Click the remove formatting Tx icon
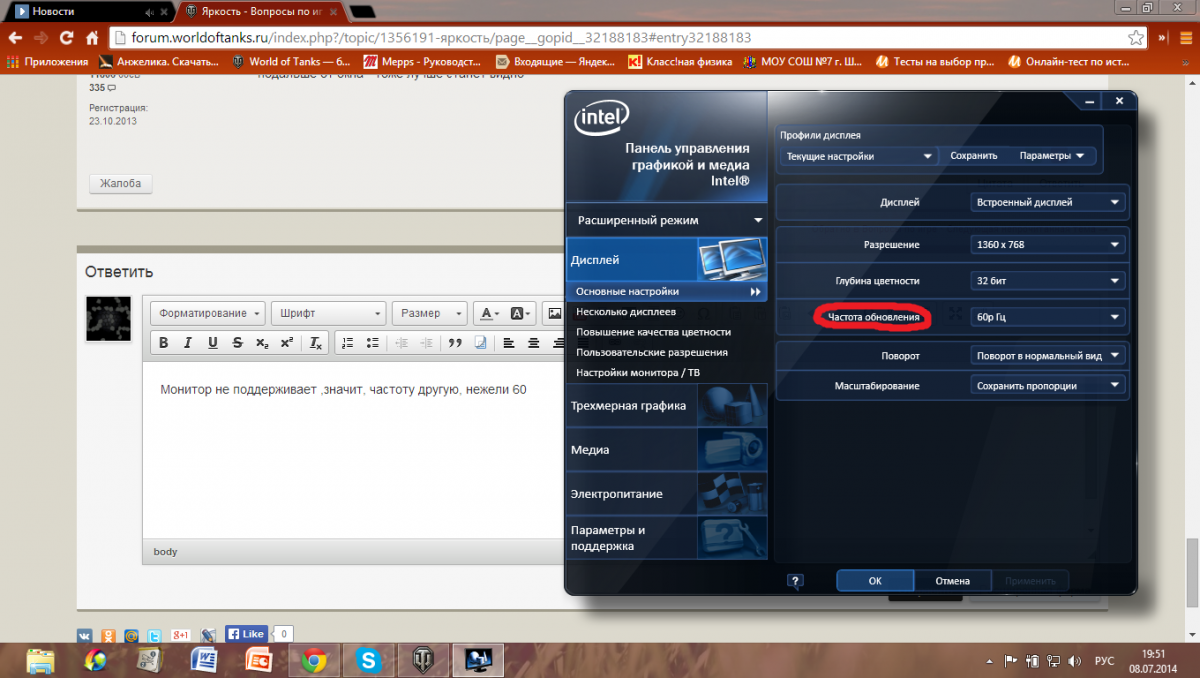The image size is (1200, 678). [x=315, y=343]
